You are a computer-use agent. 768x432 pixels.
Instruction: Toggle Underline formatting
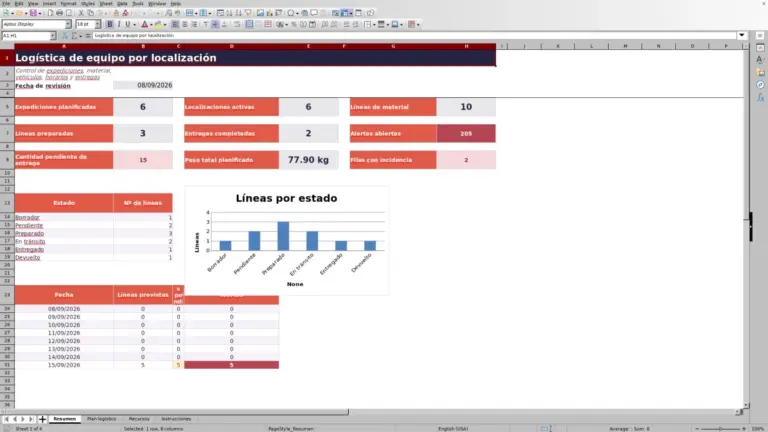pos(128,24)
